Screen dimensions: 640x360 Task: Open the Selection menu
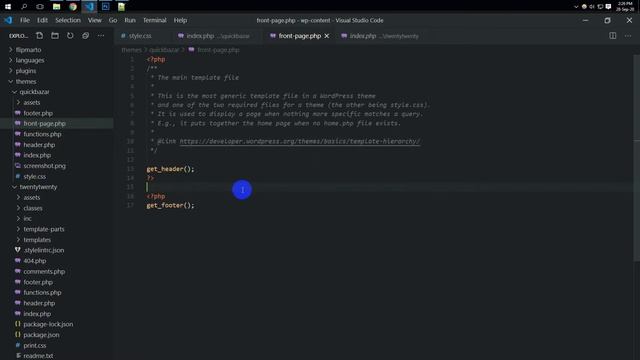click(x=68, y=20)
